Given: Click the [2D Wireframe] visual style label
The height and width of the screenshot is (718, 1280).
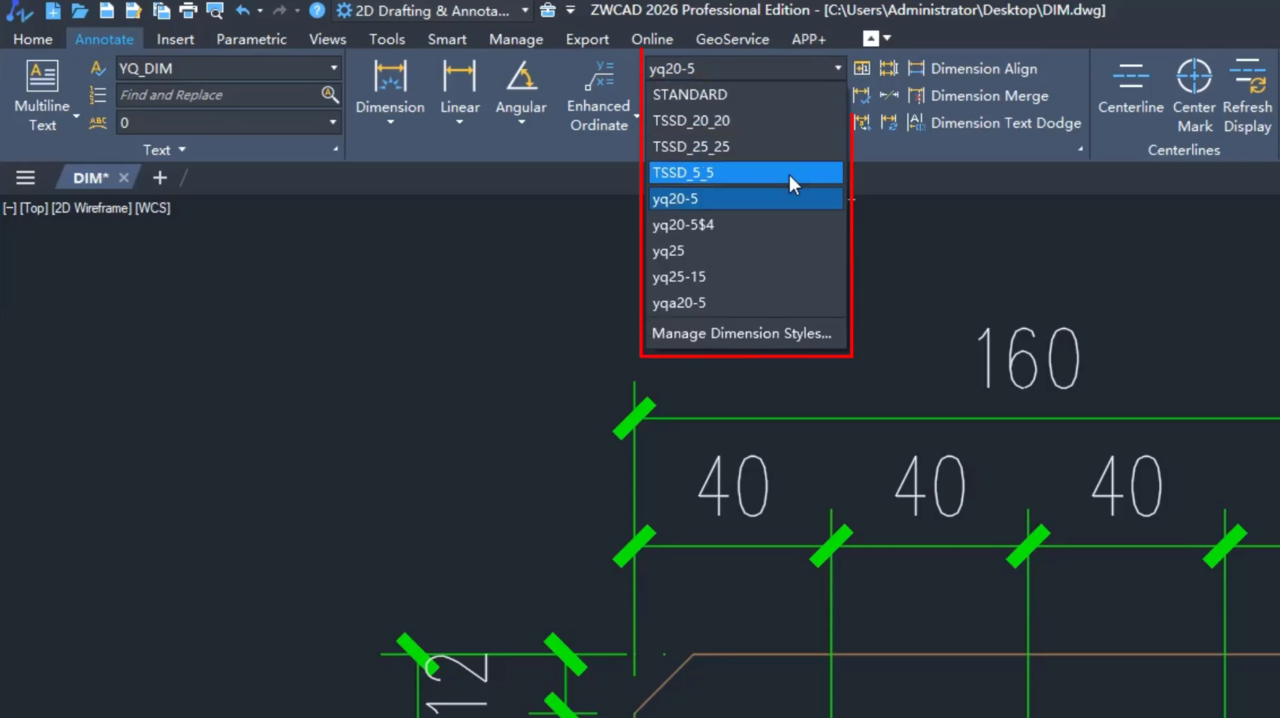Looking at the screenshot, I should tap(92, 208).
